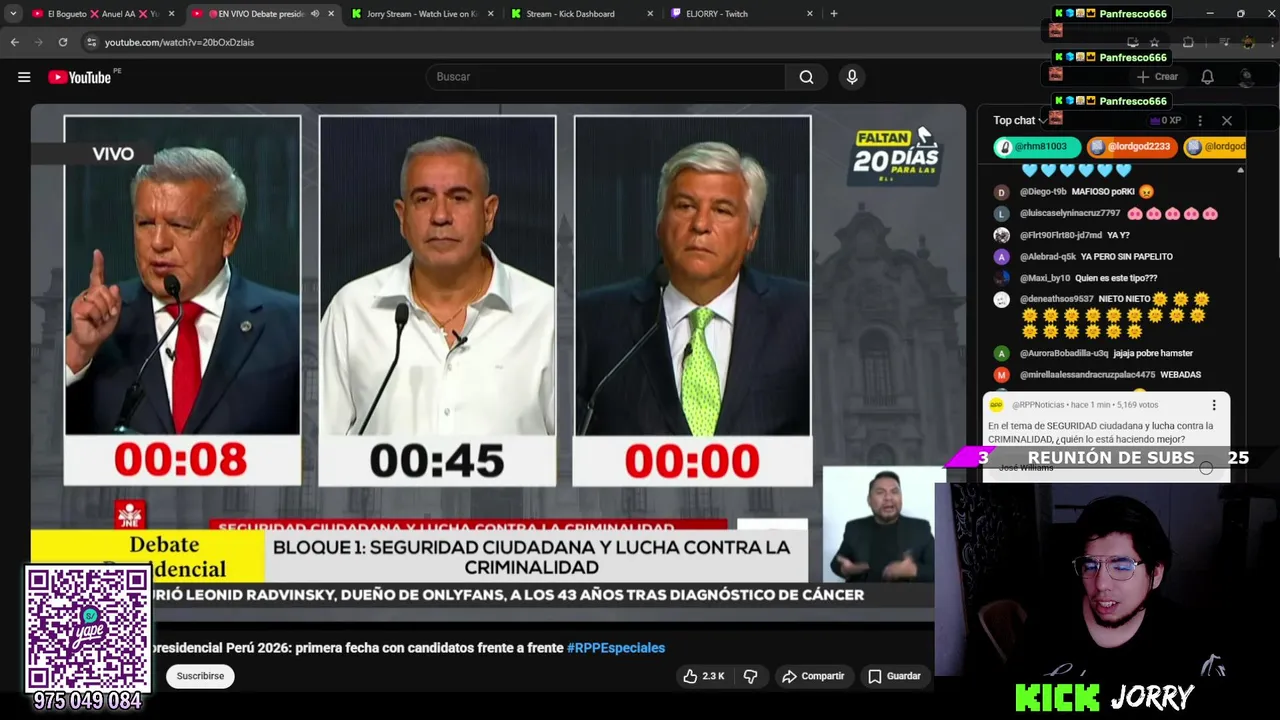Image resolution: width=1280 pixels, height=720 pixels.
Task: Click the Crear button in YouTube header
Action: [x=1157, y=77]
